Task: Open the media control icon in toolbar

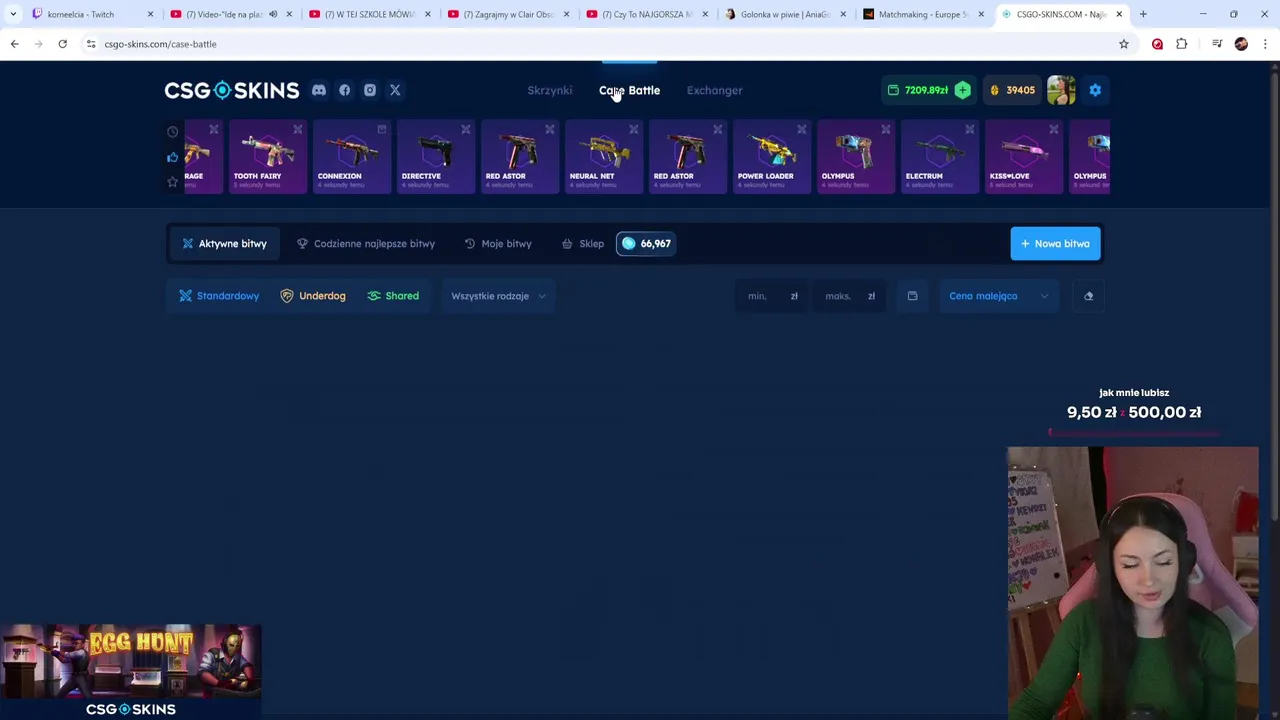Action: [x=1217, y=44]
